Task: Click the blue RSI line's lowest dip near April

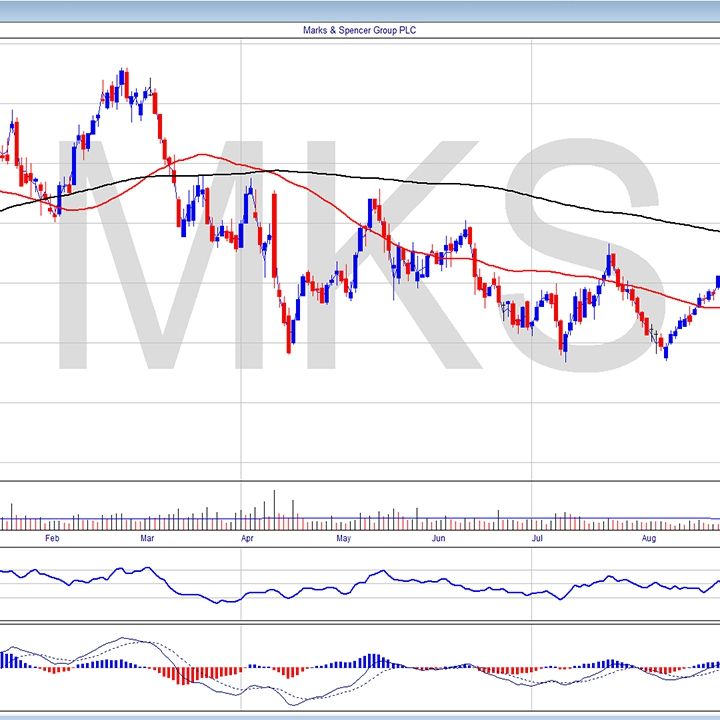Action: click(x=227, y=601)
